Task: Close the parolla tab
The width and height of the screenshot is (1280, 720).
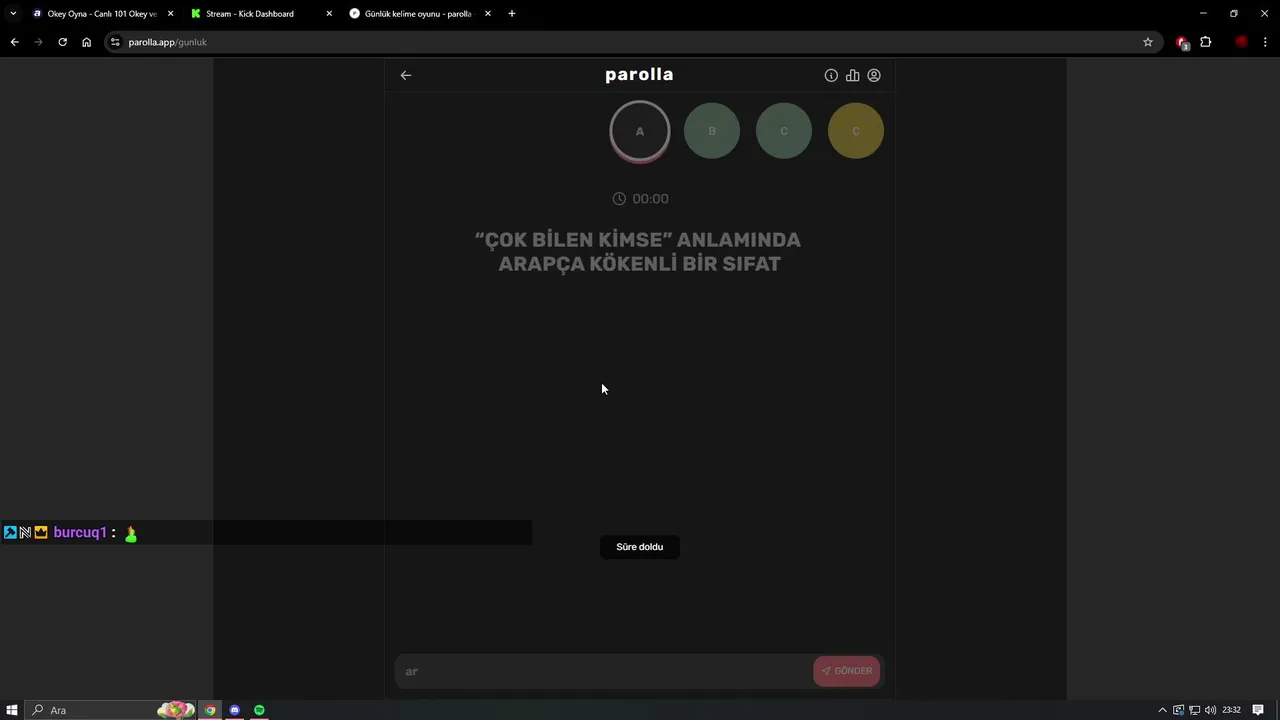Action: tap(488, 14)
